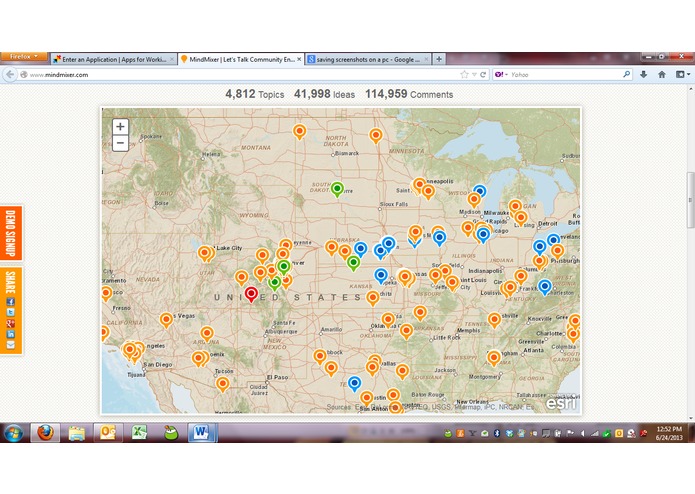Click the volume speaker tray icon
695x494 pixels.
(582, 433)
